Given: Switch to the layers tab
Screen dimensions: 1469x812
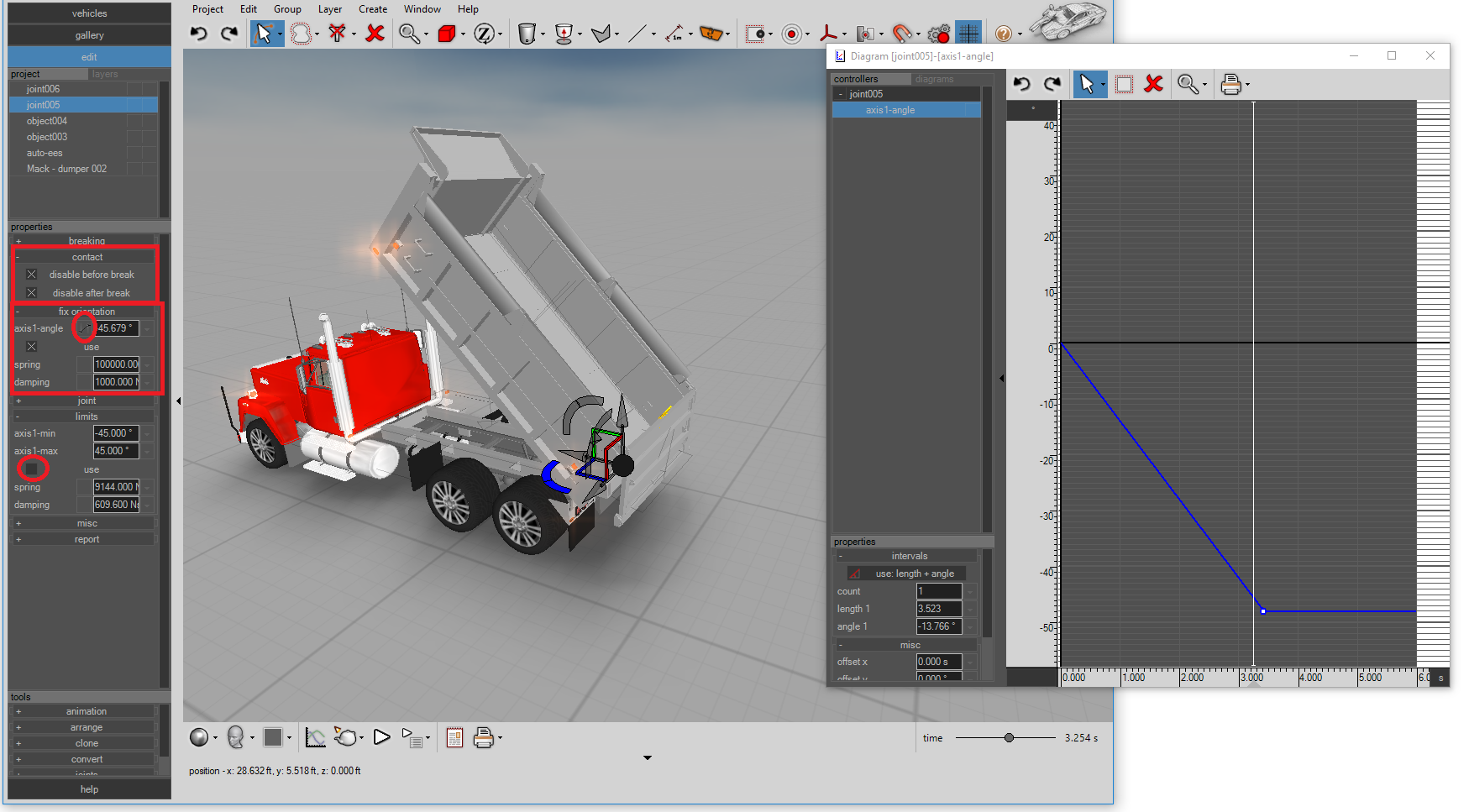Looking at the screenshot, I should click(105, 74).
